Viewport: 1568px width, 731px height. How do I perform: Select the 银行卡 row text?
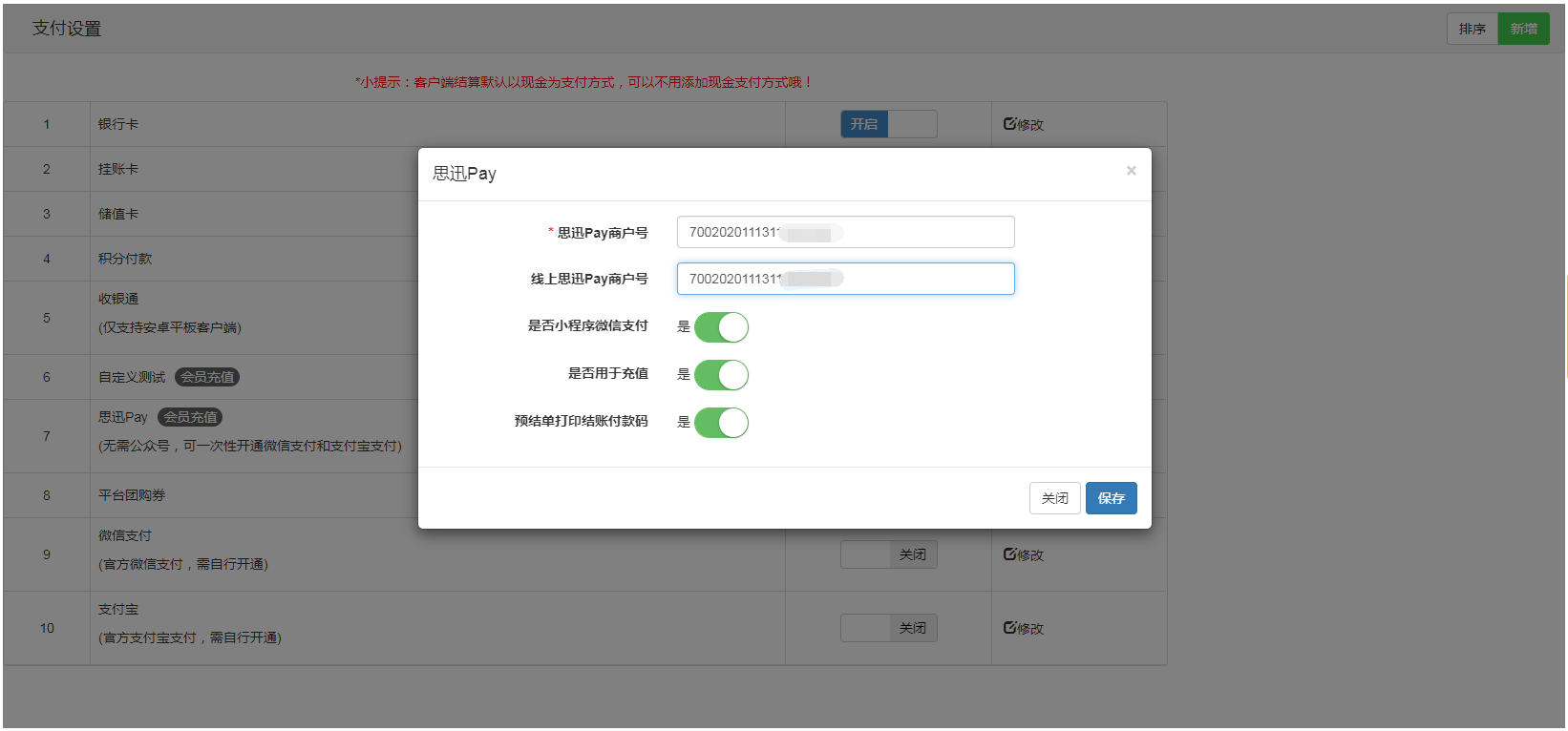[118, 124]
